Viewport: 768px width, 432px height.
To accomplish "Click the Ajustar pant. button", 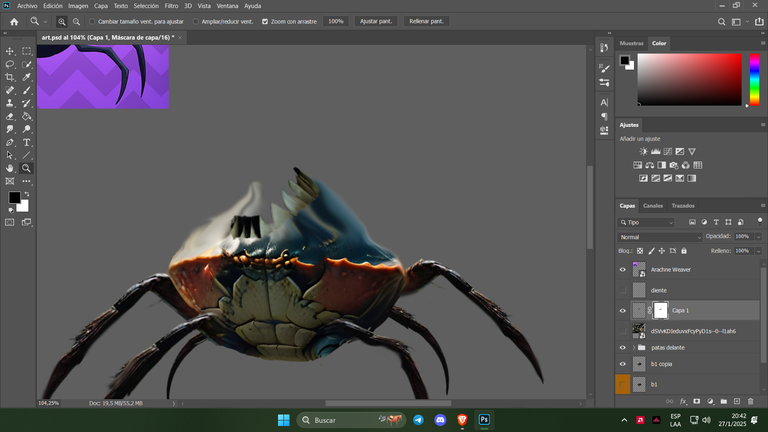I will tap(376, 22).
